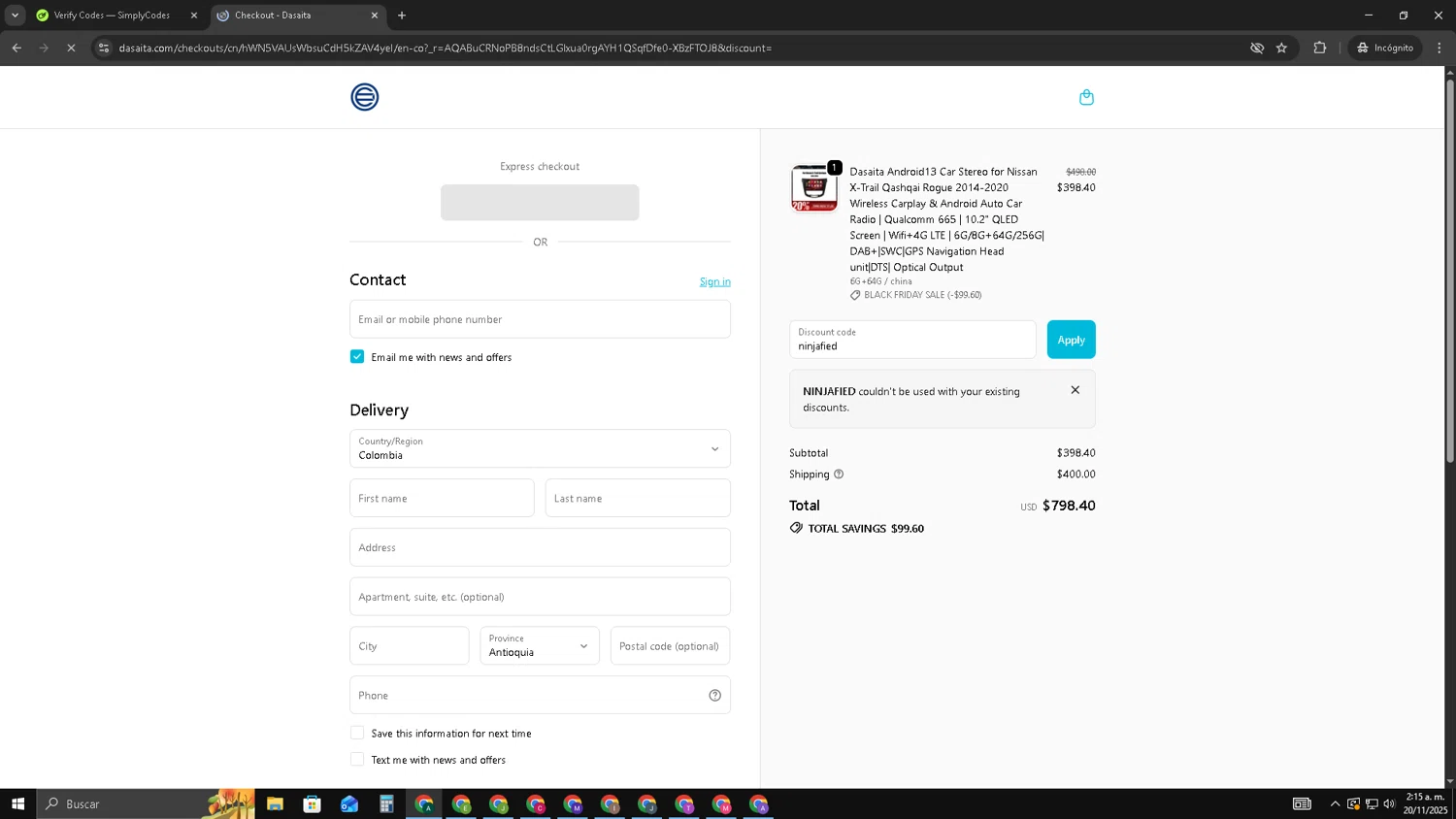1456x819 pixels.
Task: Open a new browser tab
Action: pyautogui.click(x=402, y=16)
